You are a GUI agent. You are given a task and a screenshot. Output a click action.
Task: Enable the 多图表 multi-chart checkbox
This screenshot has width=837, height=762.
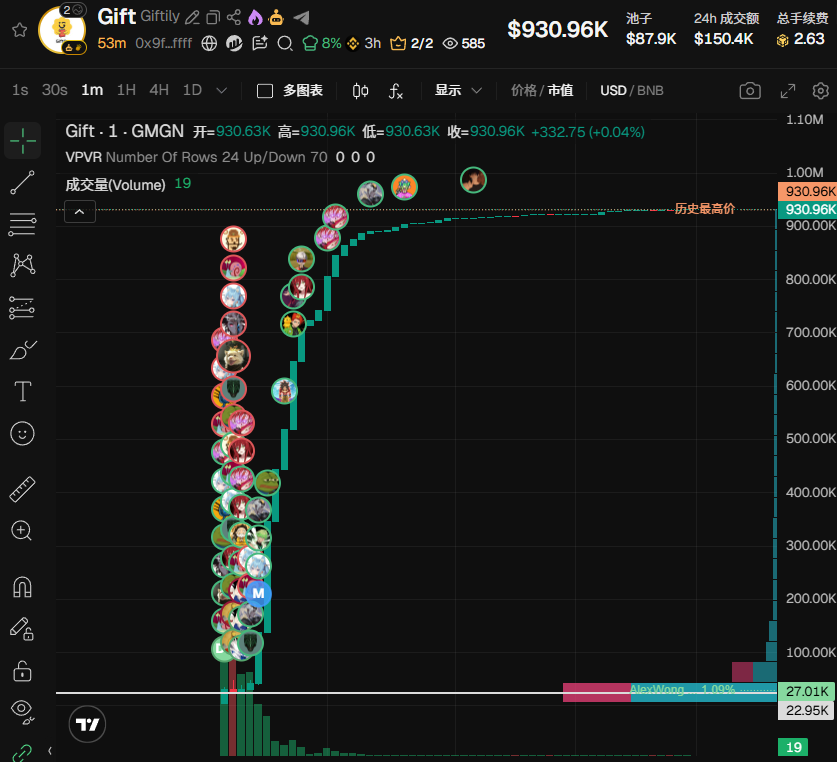coord(265,91)
